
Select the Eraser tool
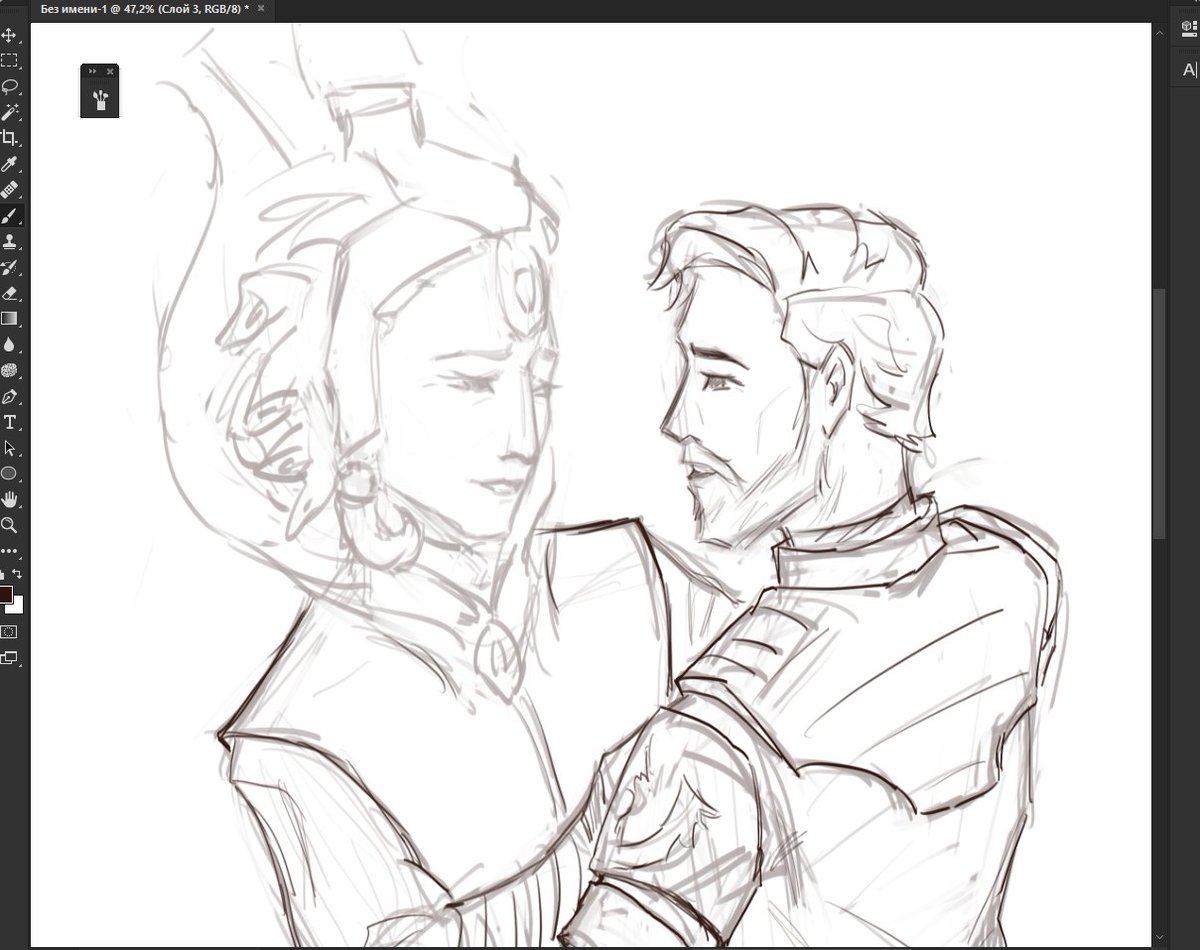point(9,293)
